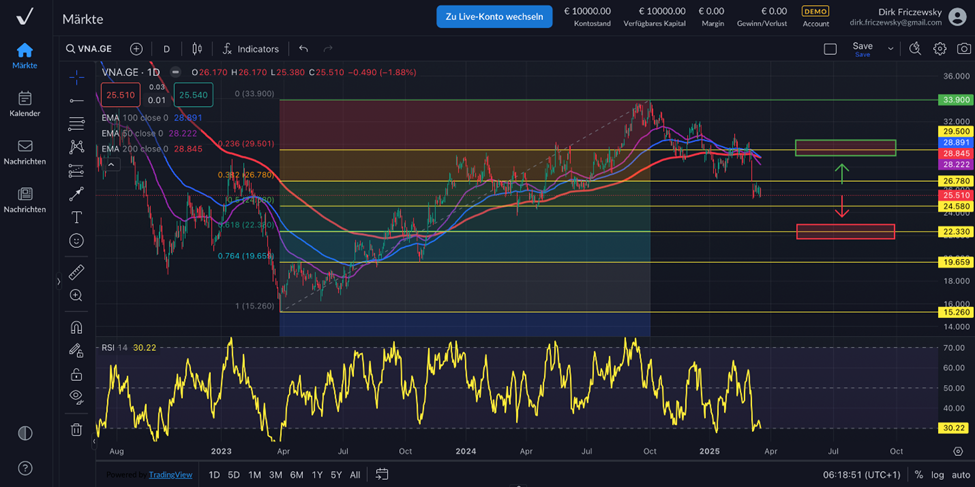The height and width of the screenshot is (487, 975).
Task: Select the crosshair cursor tool
Action: (76, 77)
